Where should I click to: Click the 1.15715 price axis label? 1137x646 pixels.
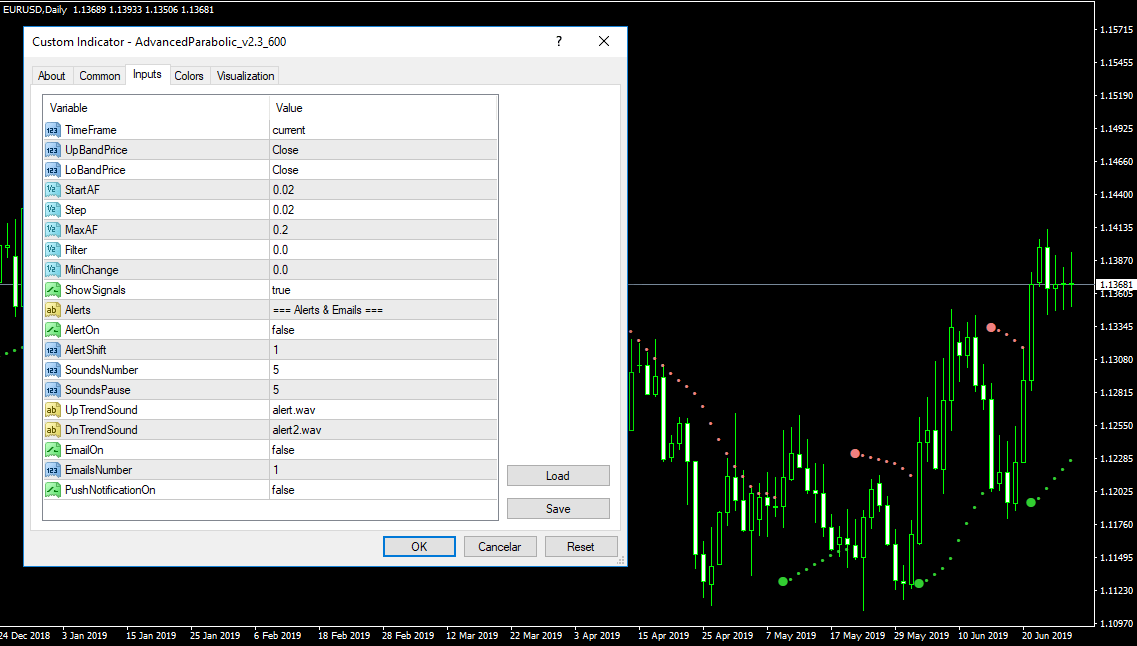pos(1117,30)
